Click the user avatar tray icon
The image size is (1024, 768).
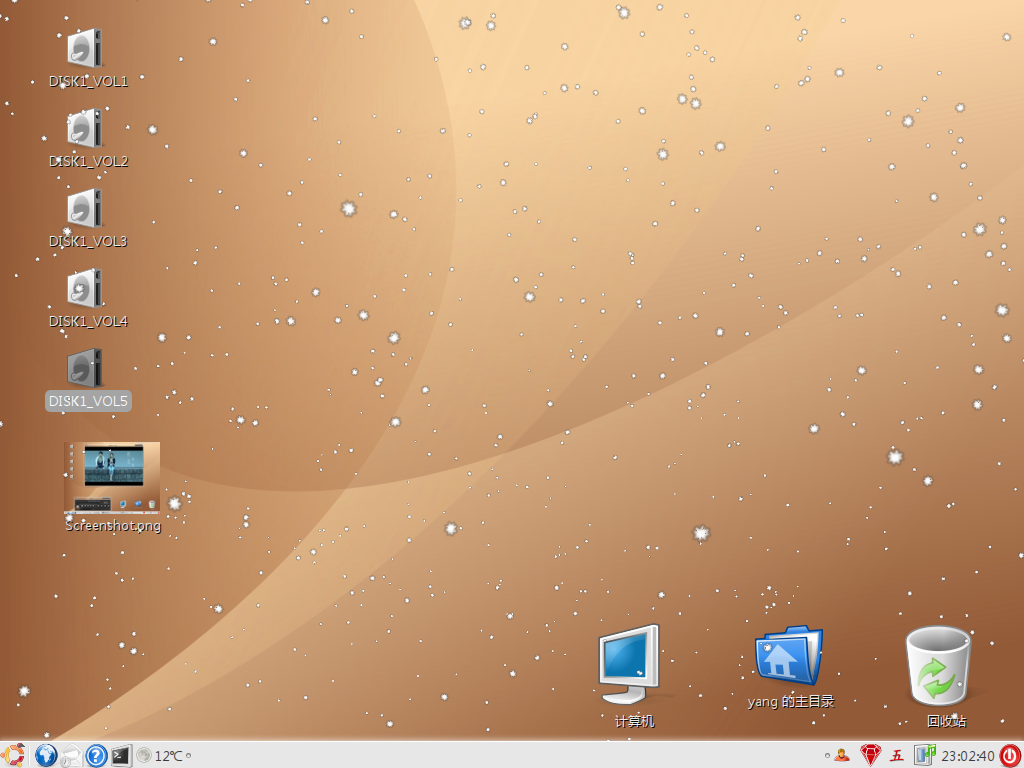click(x=842, y=756)
